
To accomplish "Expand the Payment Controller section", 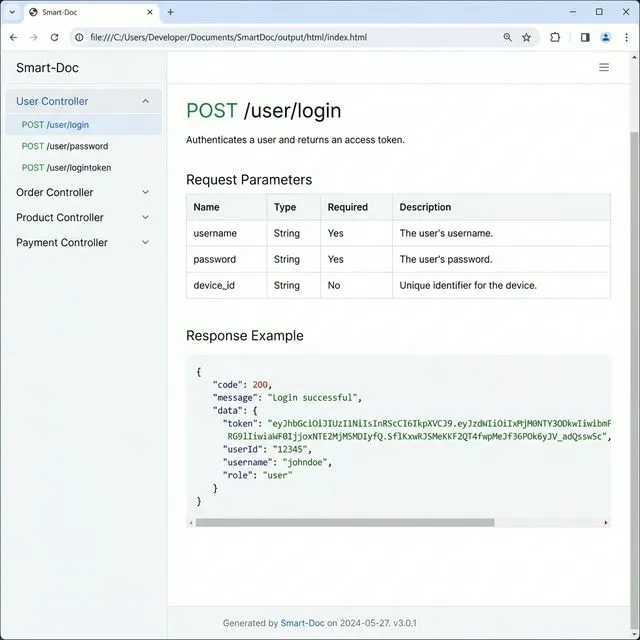I will (x=145, y=242).
